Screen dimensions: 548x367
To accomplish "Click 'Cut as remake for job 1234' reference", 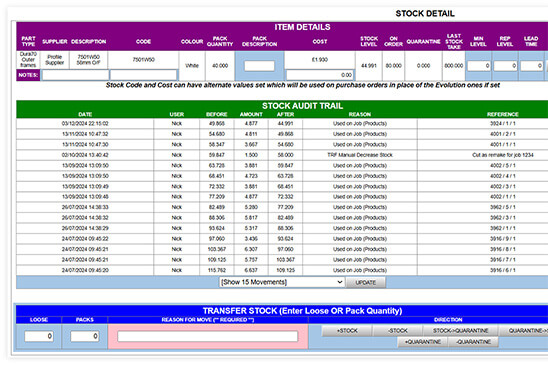I will click(503, 155).
